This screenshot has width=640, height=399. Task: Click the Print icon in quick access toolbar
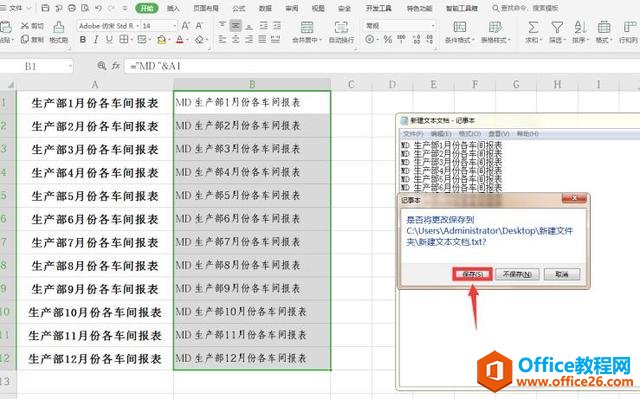pos(72,8)
